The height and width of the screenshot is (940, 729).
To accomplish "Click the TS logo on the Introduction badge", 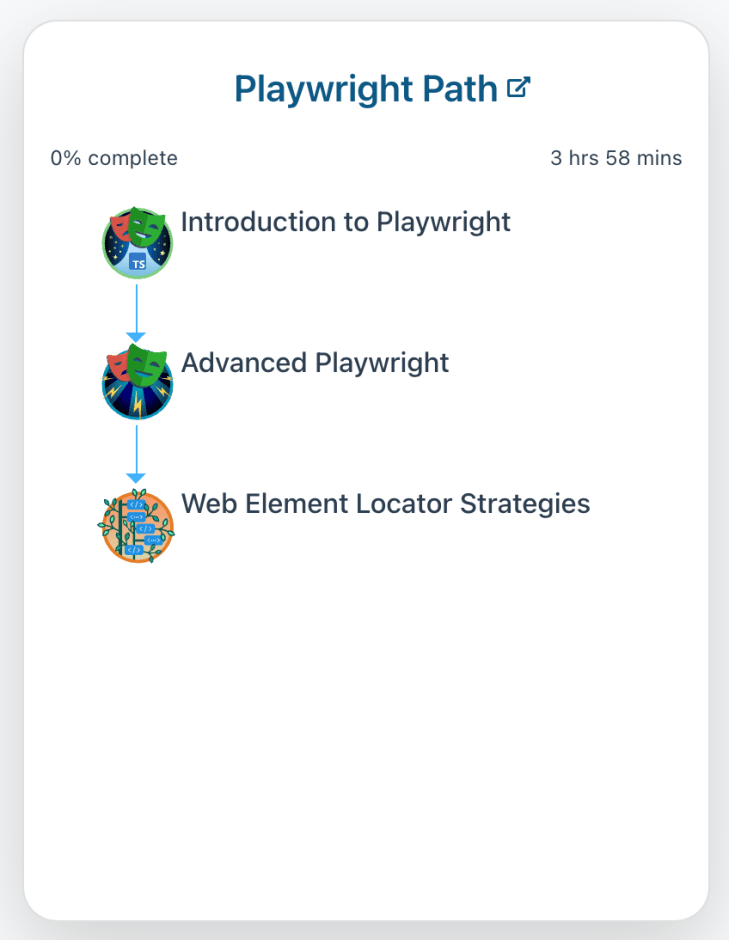I will (x=138, y=264).
